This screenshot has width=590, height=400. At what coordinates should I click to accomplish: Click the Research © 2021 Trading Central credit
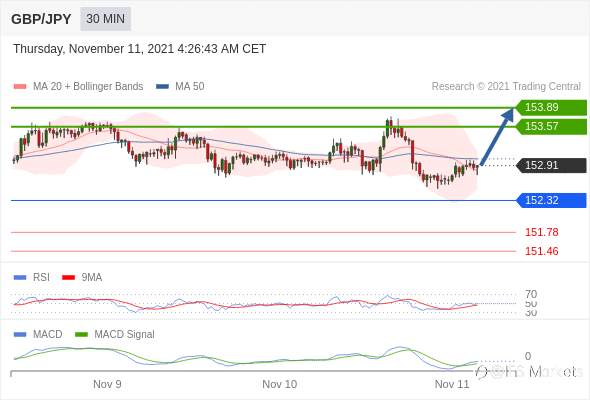click(x=506, y=86)
